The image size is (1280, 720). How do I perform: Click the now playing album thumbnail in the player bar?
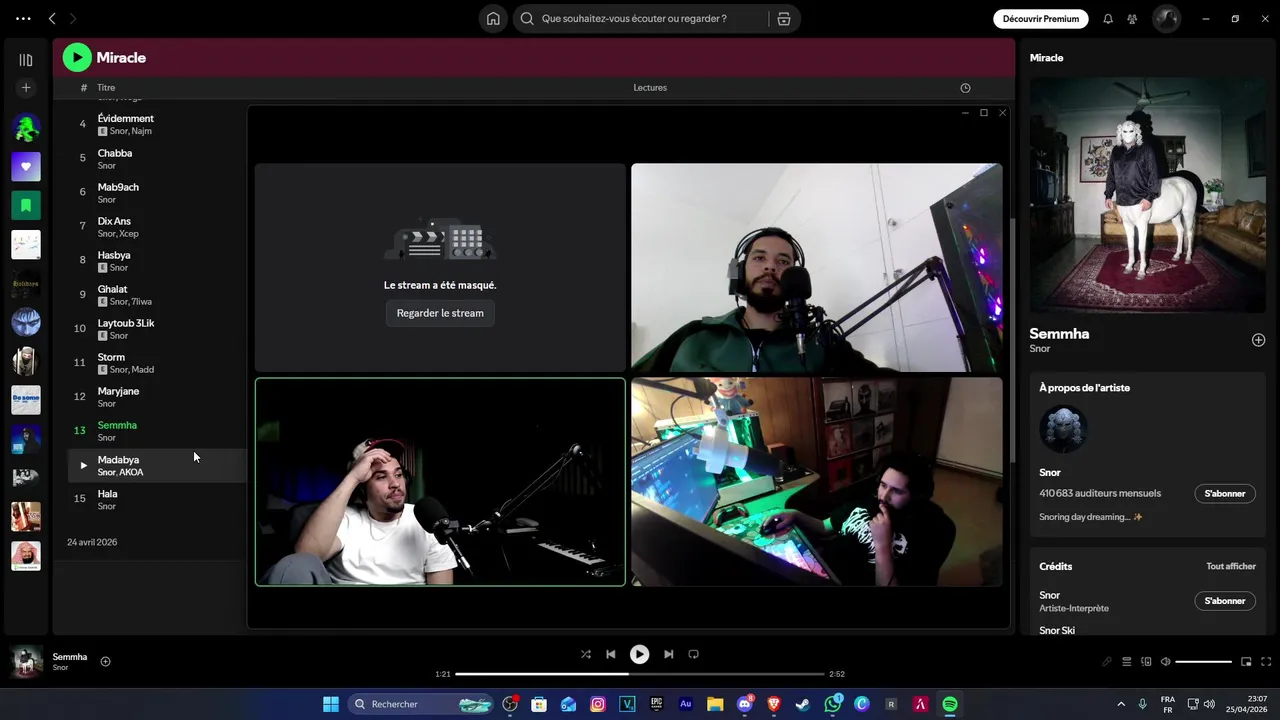[x=27, y=662]
